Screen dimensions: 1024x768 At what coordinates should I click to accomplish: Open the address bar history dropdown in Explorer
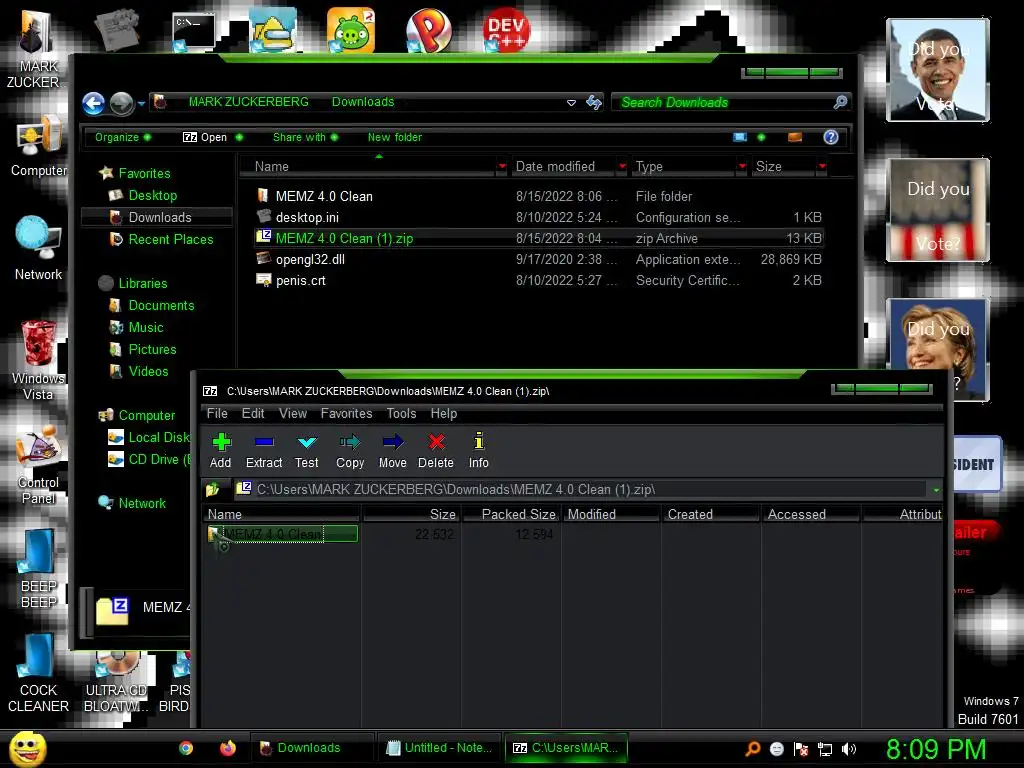coord(571,103)
